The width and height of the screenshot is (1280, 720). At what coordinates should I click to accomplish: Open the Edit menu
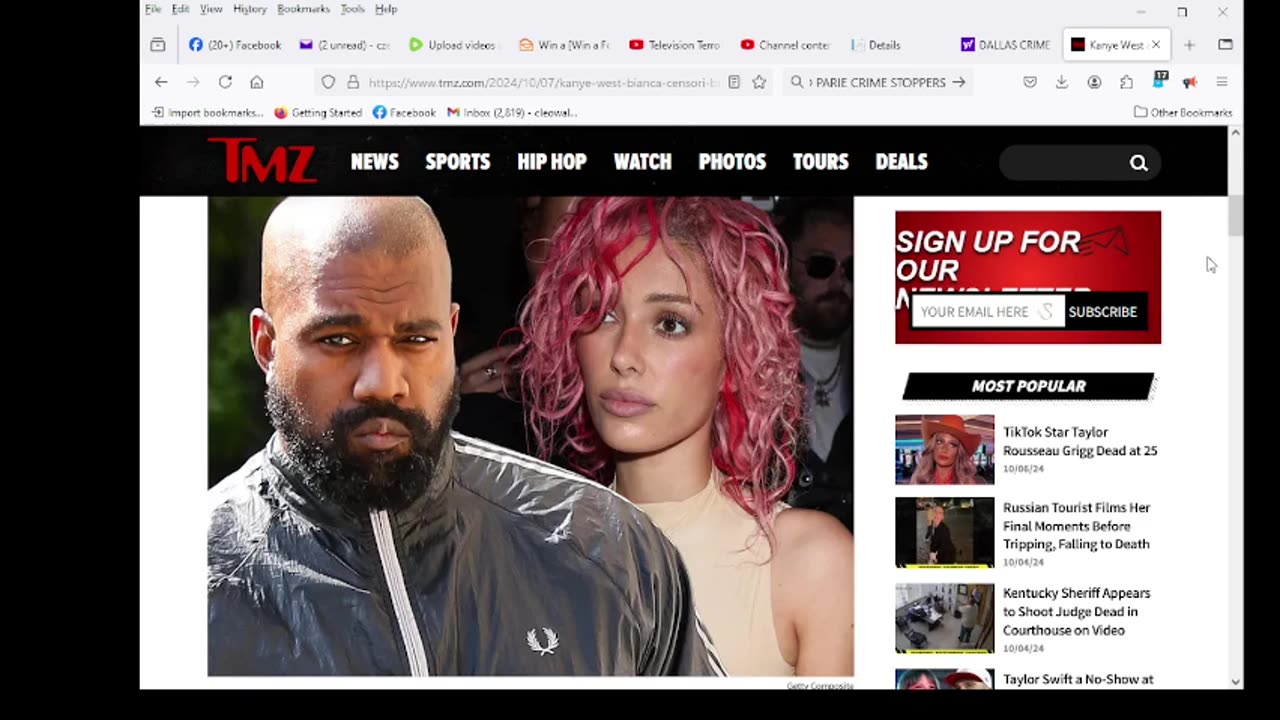[180, 9]
